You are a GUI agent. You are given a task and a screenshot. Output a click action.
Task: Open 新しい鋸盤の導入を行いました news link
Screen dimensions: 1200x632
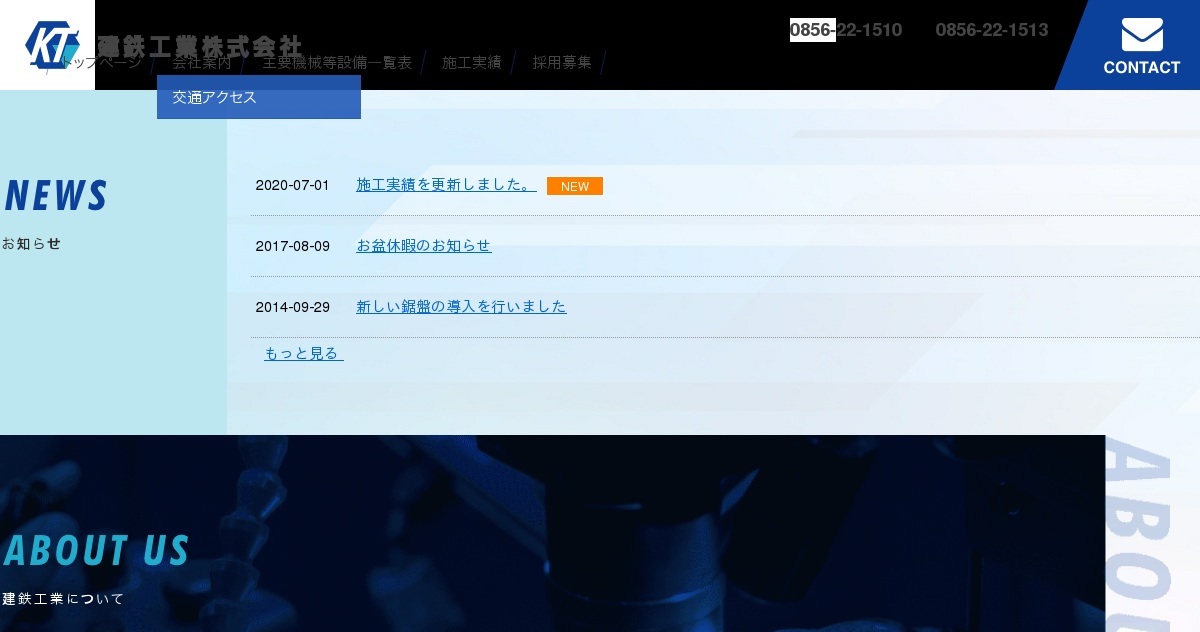point(461,307)
